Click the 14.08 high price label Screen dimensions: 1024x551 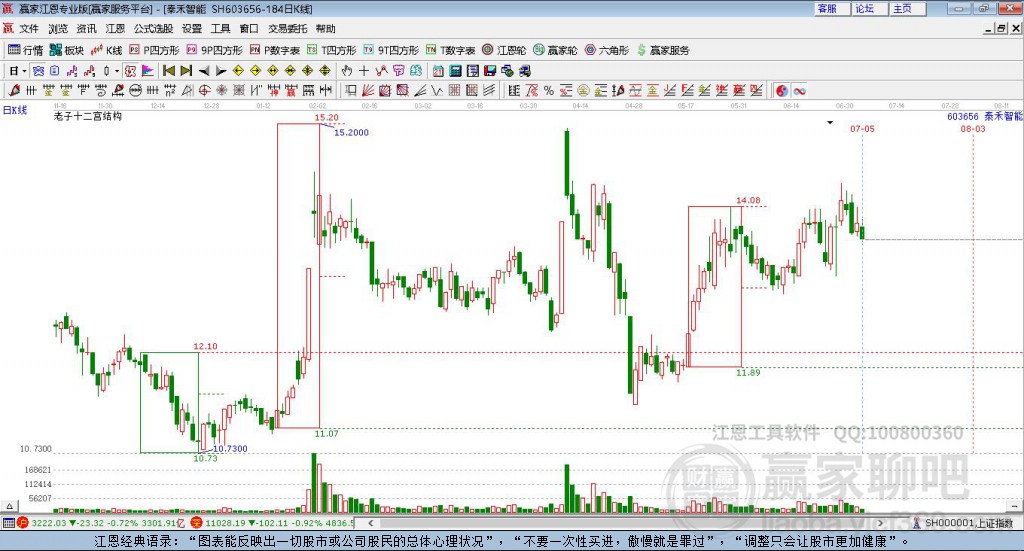[748, 200]
